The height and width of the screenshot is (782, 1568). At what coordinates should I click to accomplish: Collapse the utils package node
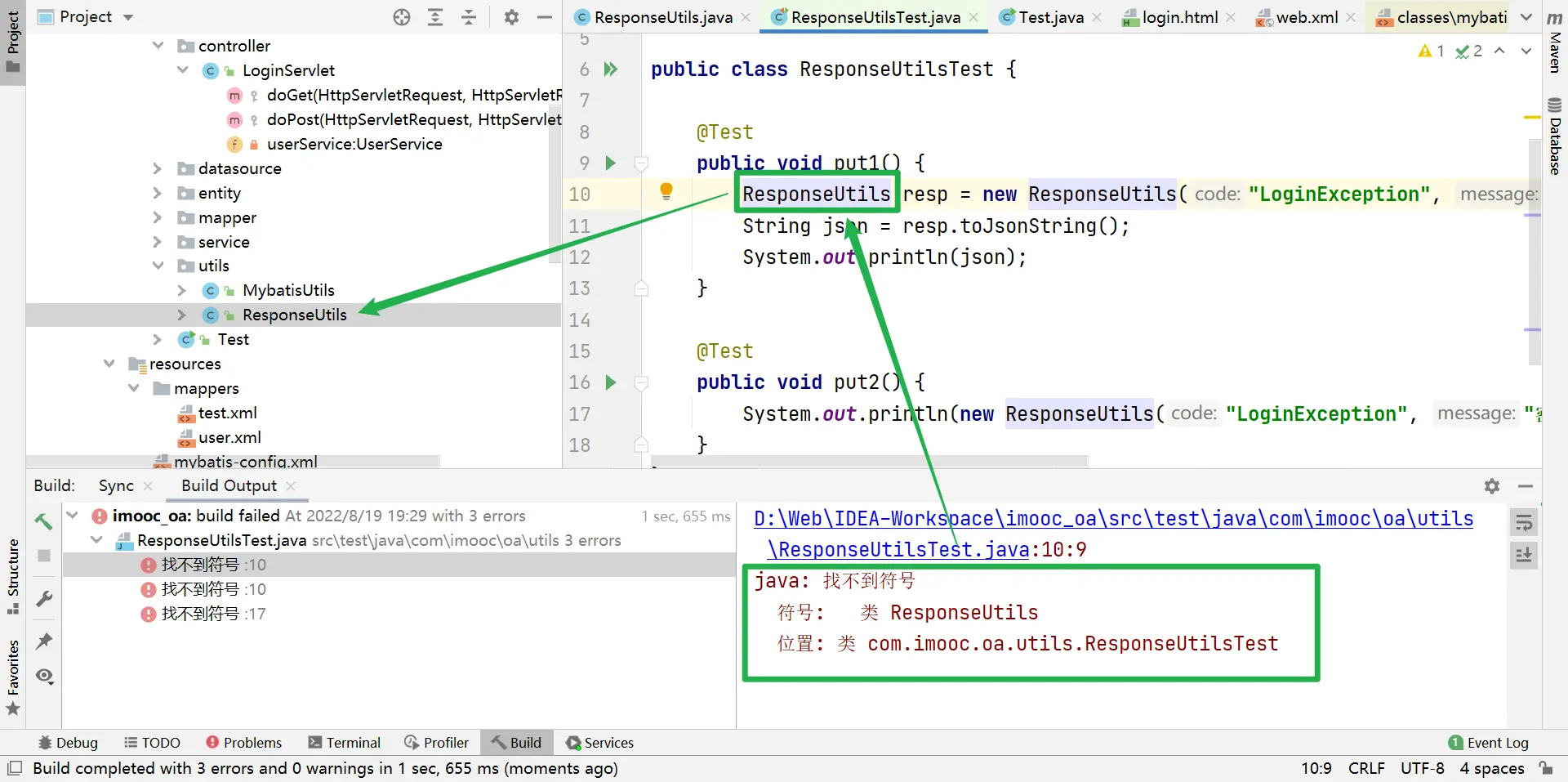[158, 266]
